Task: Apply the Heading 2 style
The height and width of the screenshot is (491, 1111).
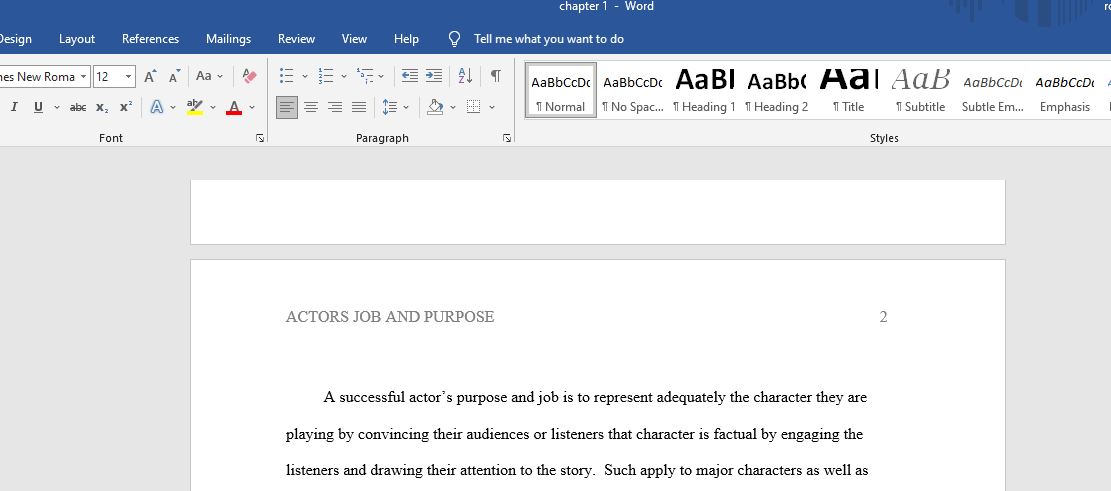Action: coord(777,90)
